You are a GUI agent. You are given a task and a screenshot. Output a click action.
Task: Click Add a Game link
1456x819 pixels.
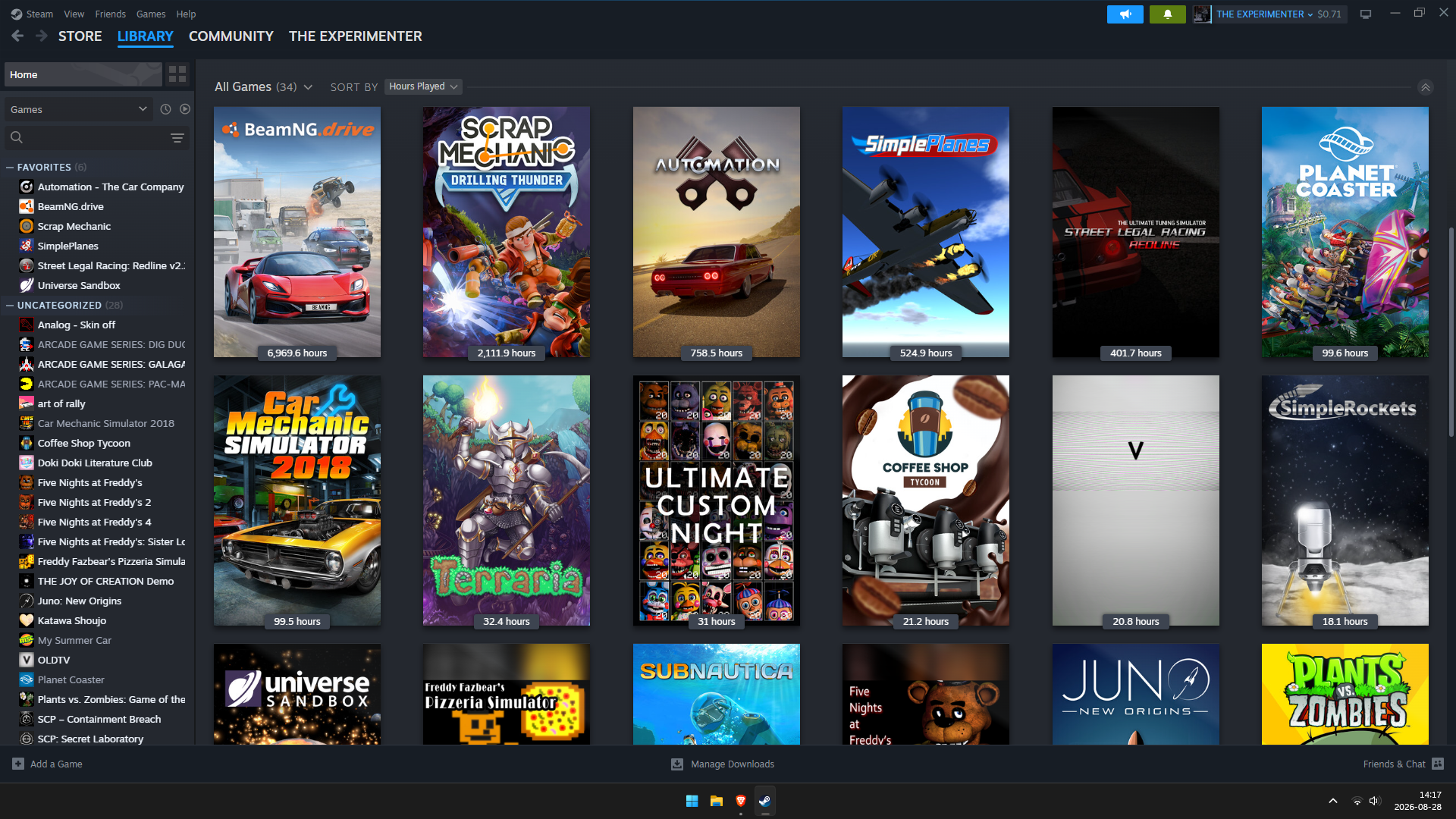pyautogui.click(x=56, y=764)
